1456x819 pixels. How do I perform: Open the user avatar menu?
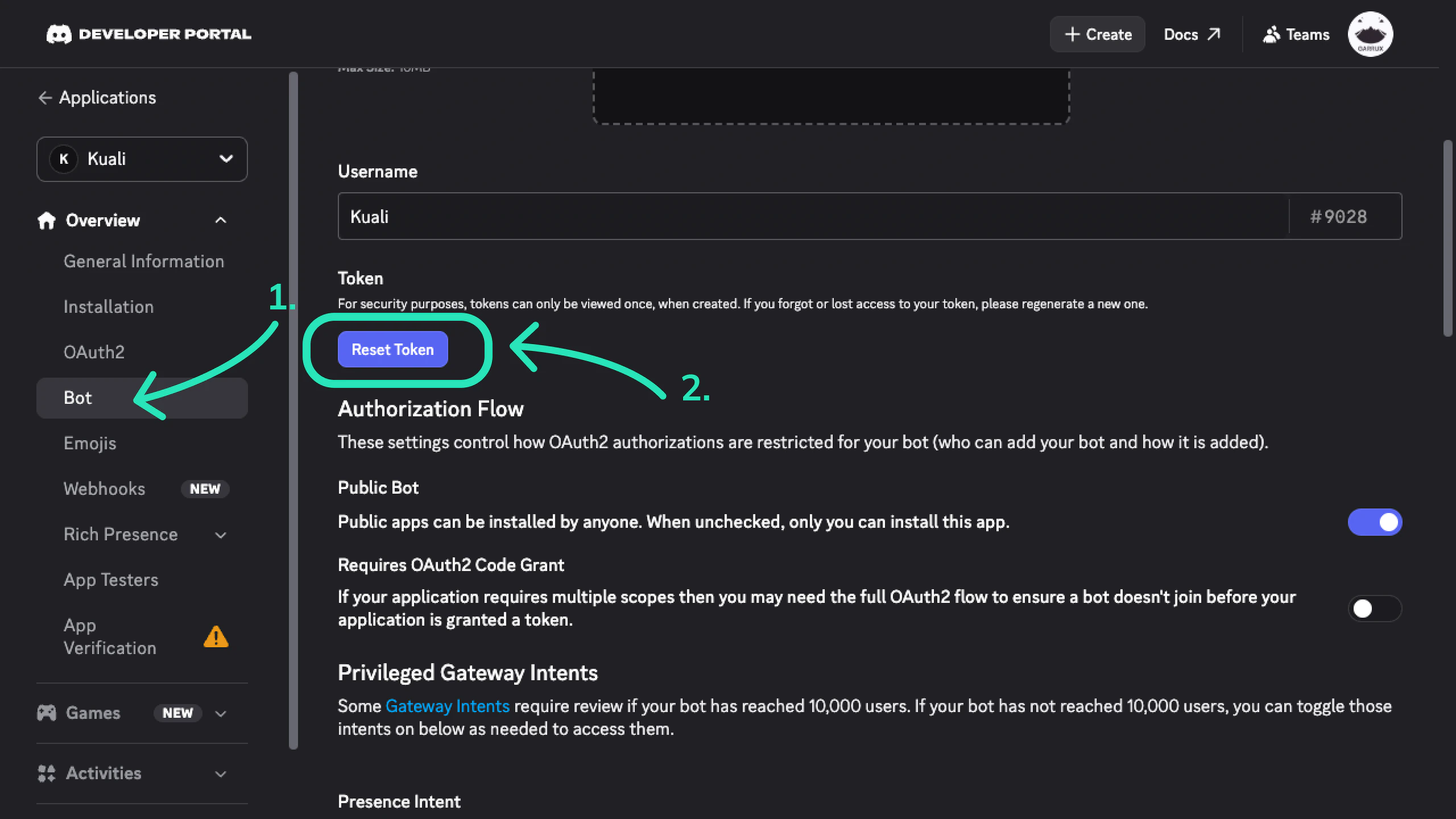(1370, 34)
